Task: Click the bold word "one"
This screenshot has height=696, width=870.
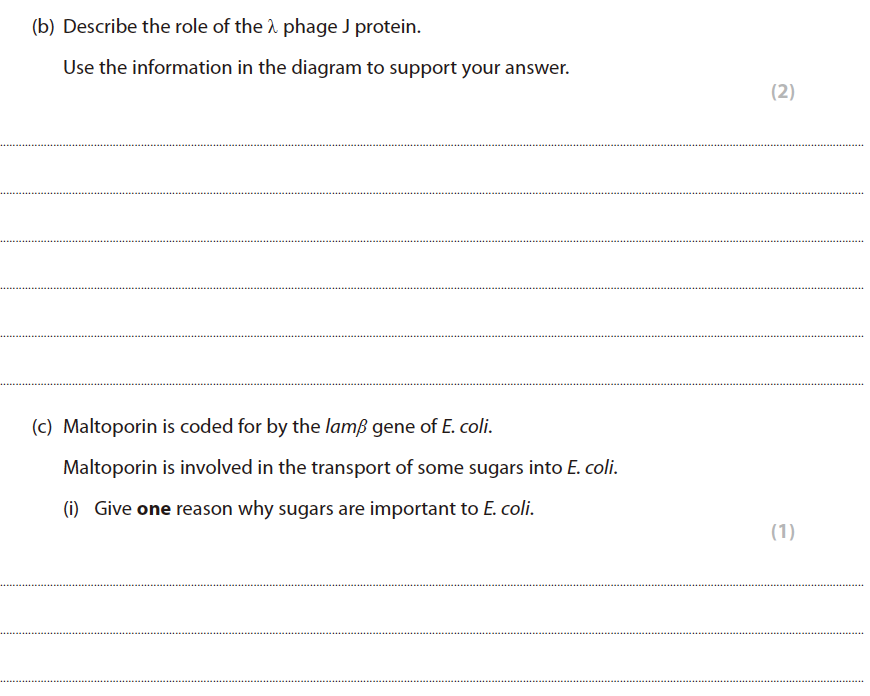Action: pyautogui.click(x=154, y=509)
